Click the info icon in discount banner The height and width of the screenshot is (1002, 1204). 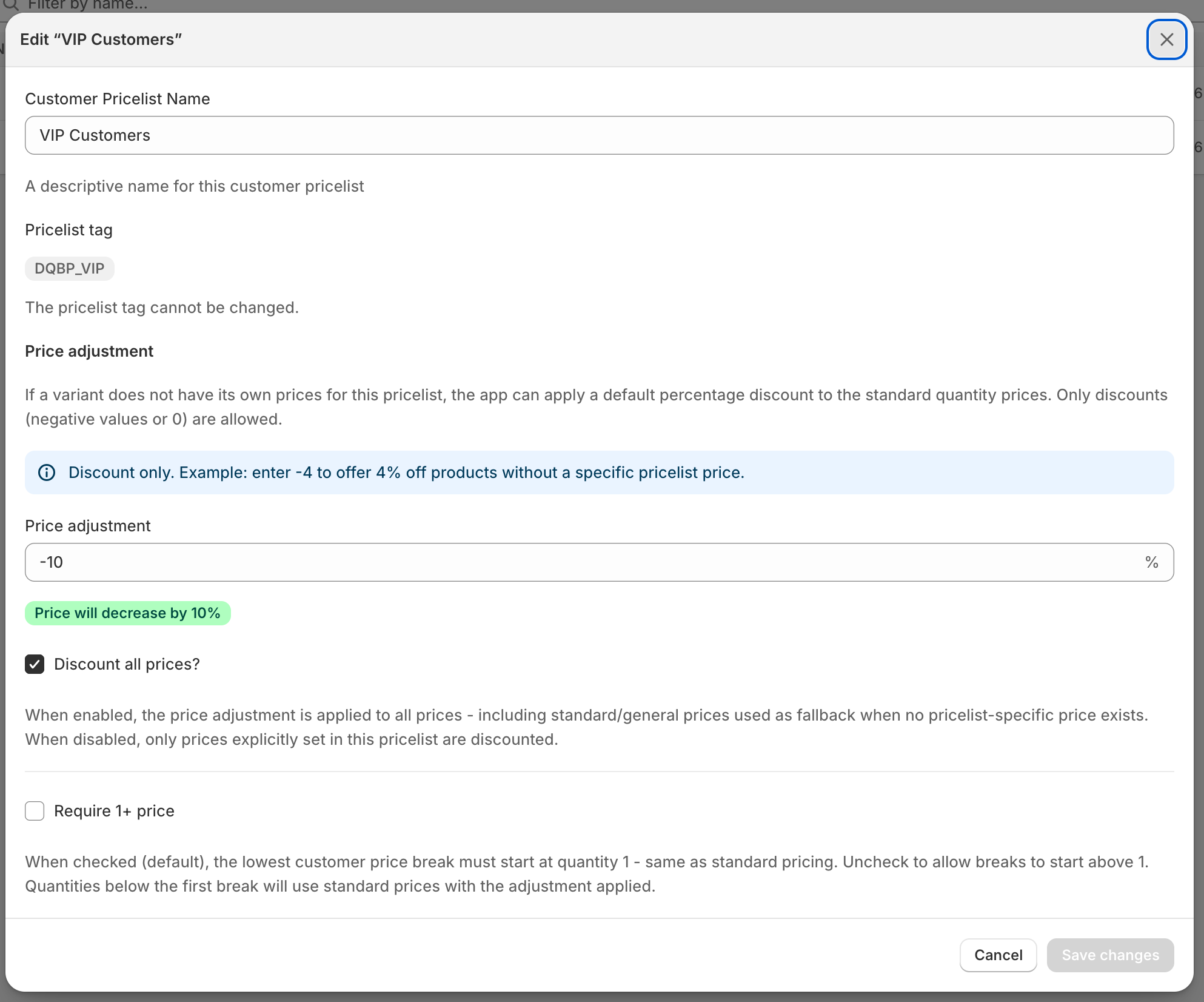click(47, 472)
